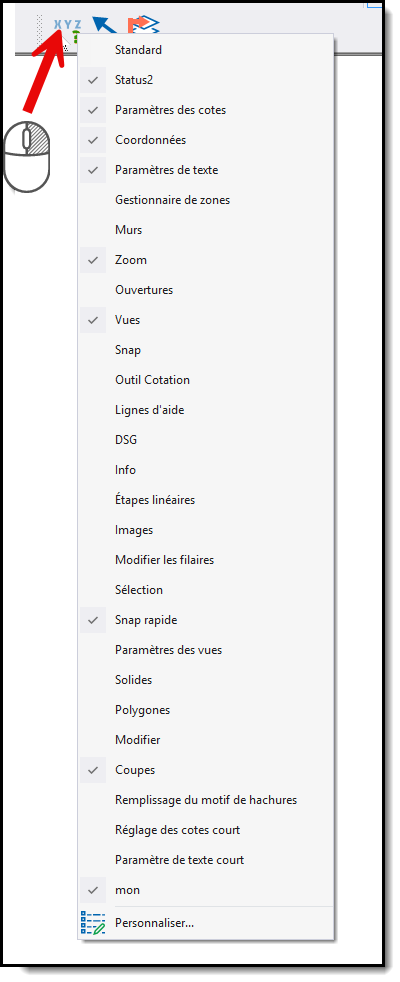Select Gestionnaire de zones entry

coord(207,200)
